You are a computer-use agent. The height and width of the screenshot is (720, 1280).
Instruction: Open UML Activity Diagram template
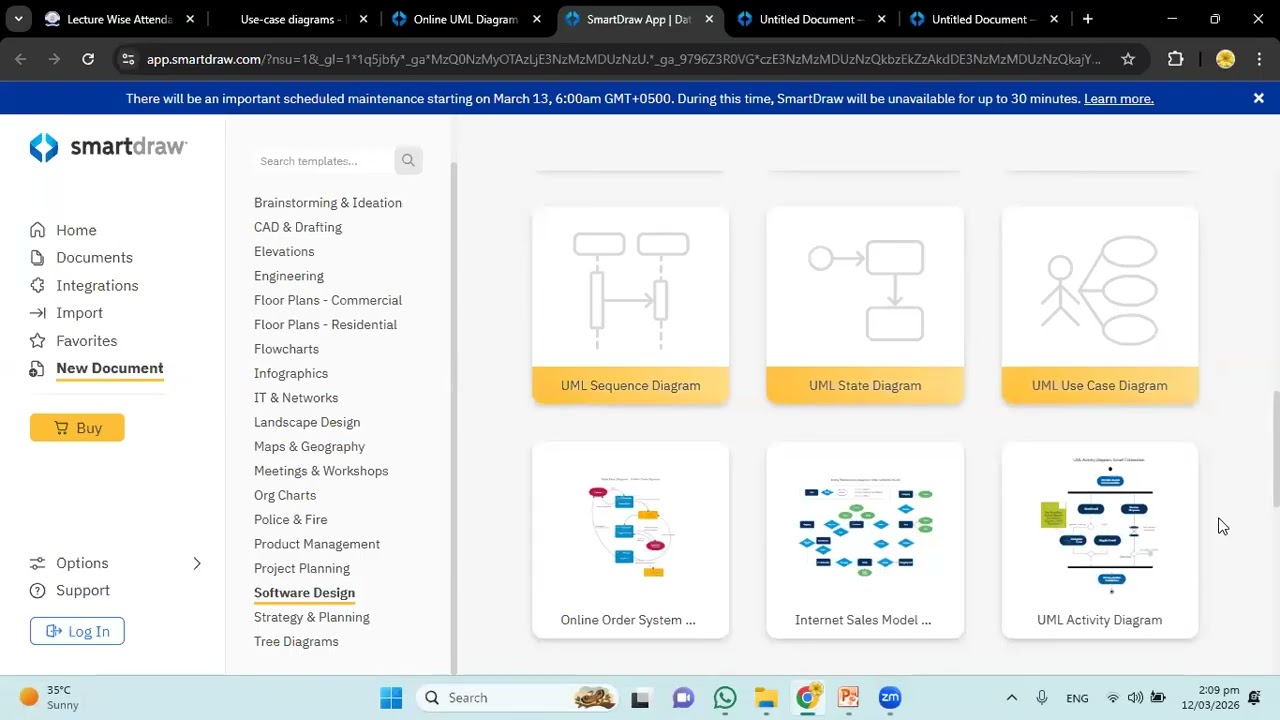pyautogui.click(x=1100, y=540)
